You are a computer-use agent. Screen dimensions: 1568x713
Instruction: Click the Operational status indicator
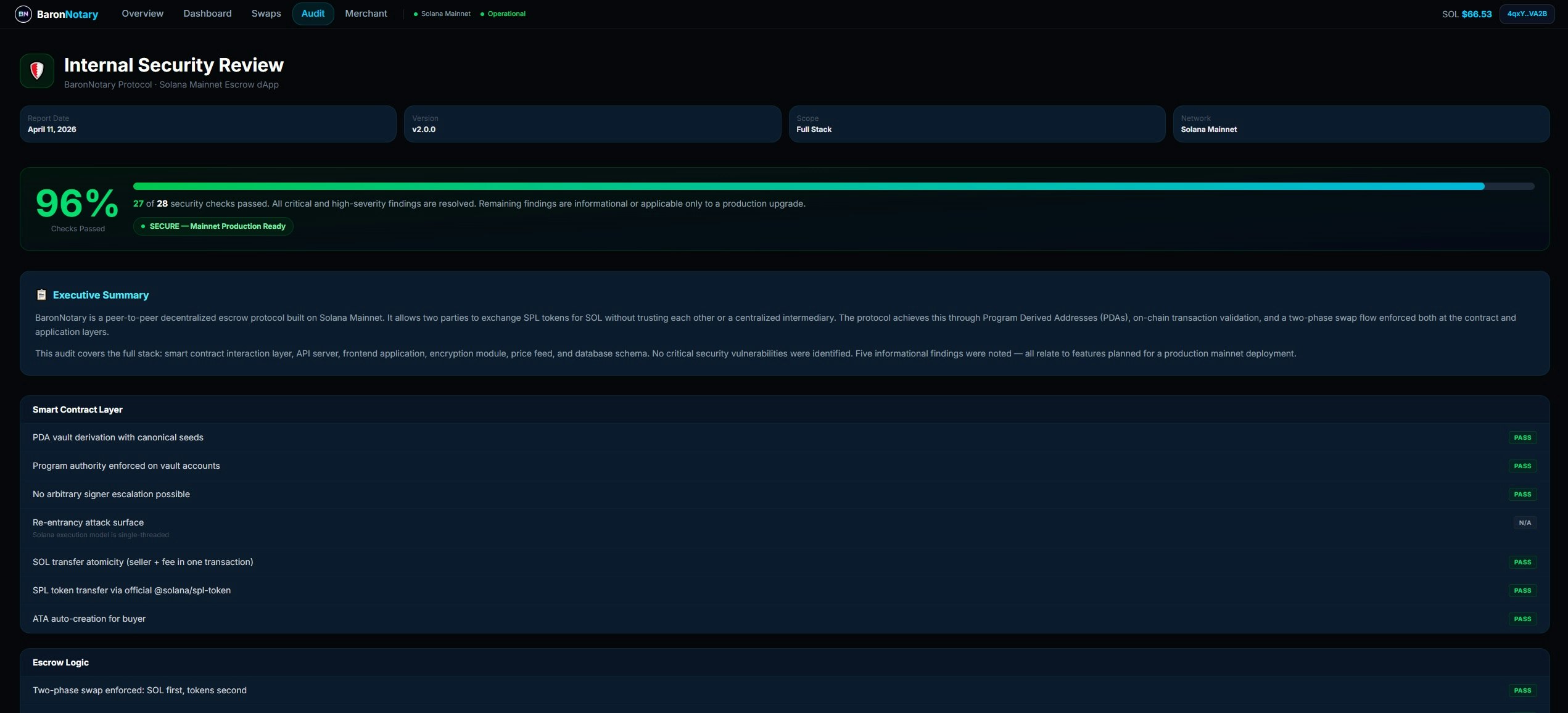coord(503,14)
